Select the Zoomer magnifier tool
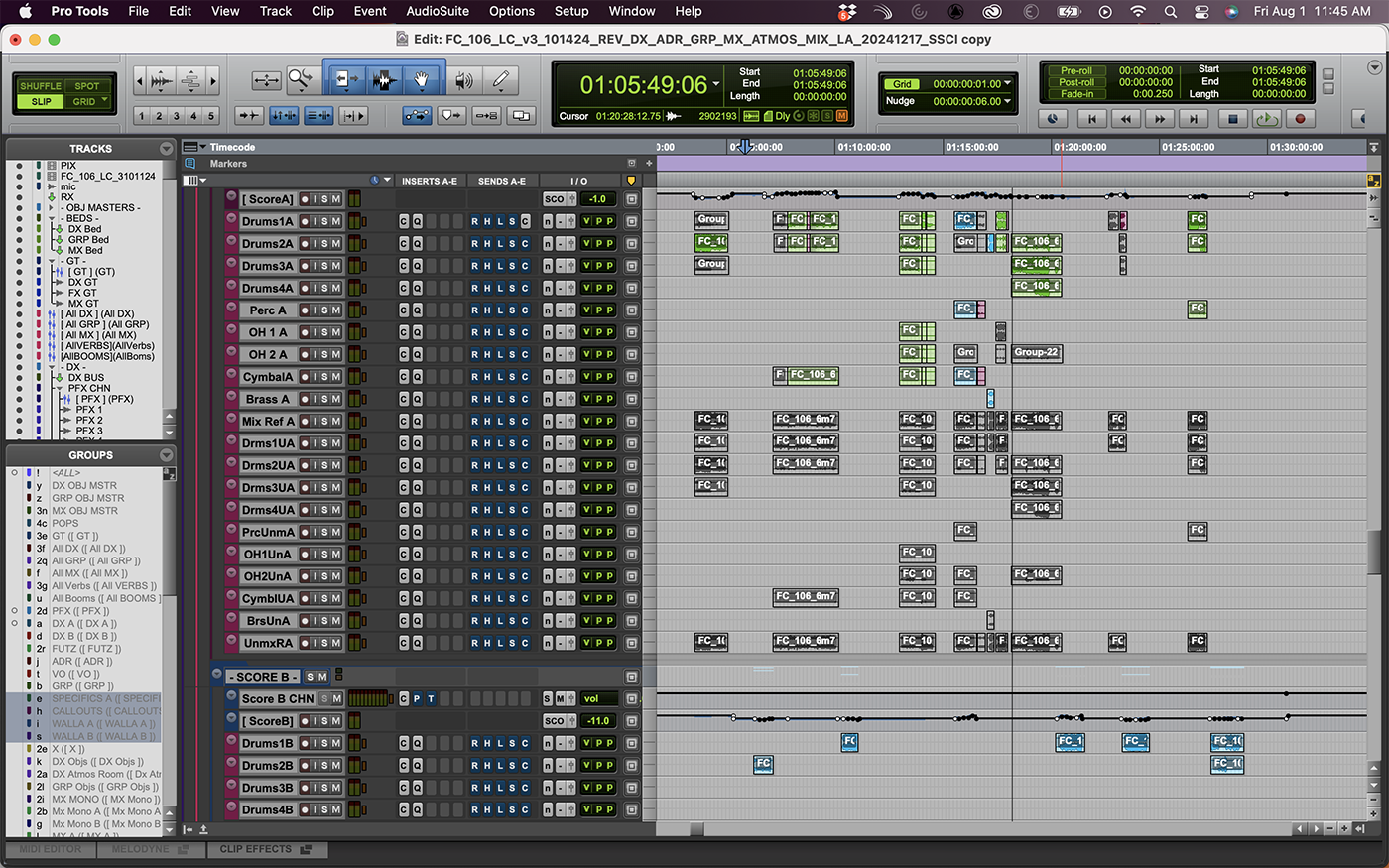 click(x=300, y=80)
